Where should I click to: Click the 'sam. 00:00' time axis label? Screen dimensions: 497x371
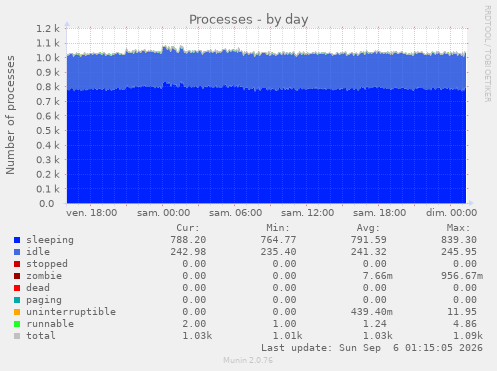(163, 213)
